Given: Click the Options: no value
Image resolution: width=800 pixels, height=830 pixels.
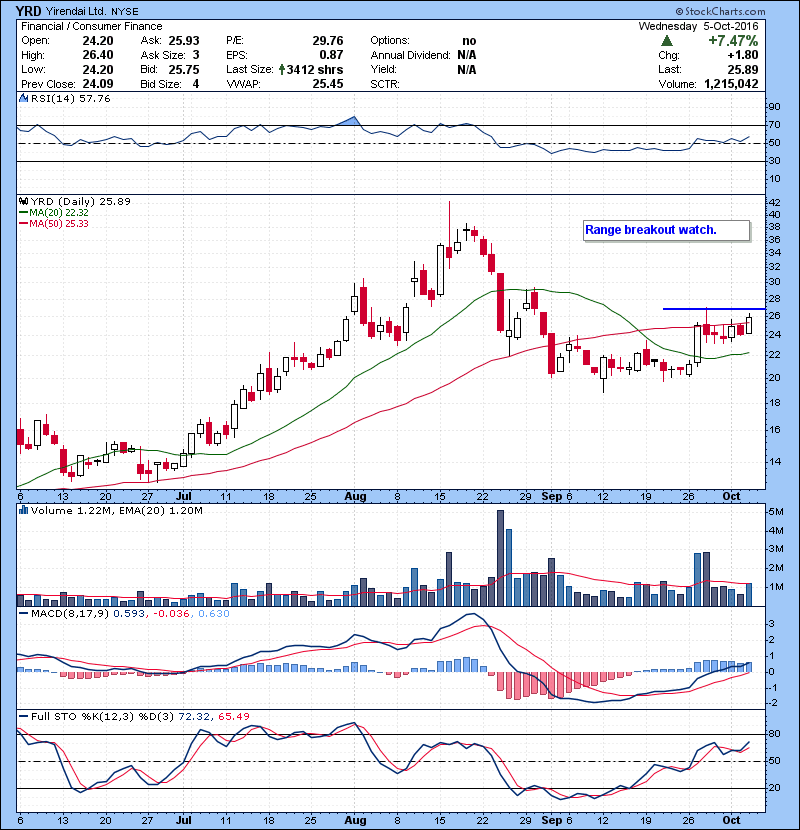Looking at the screenshot, I should (469, 41).
